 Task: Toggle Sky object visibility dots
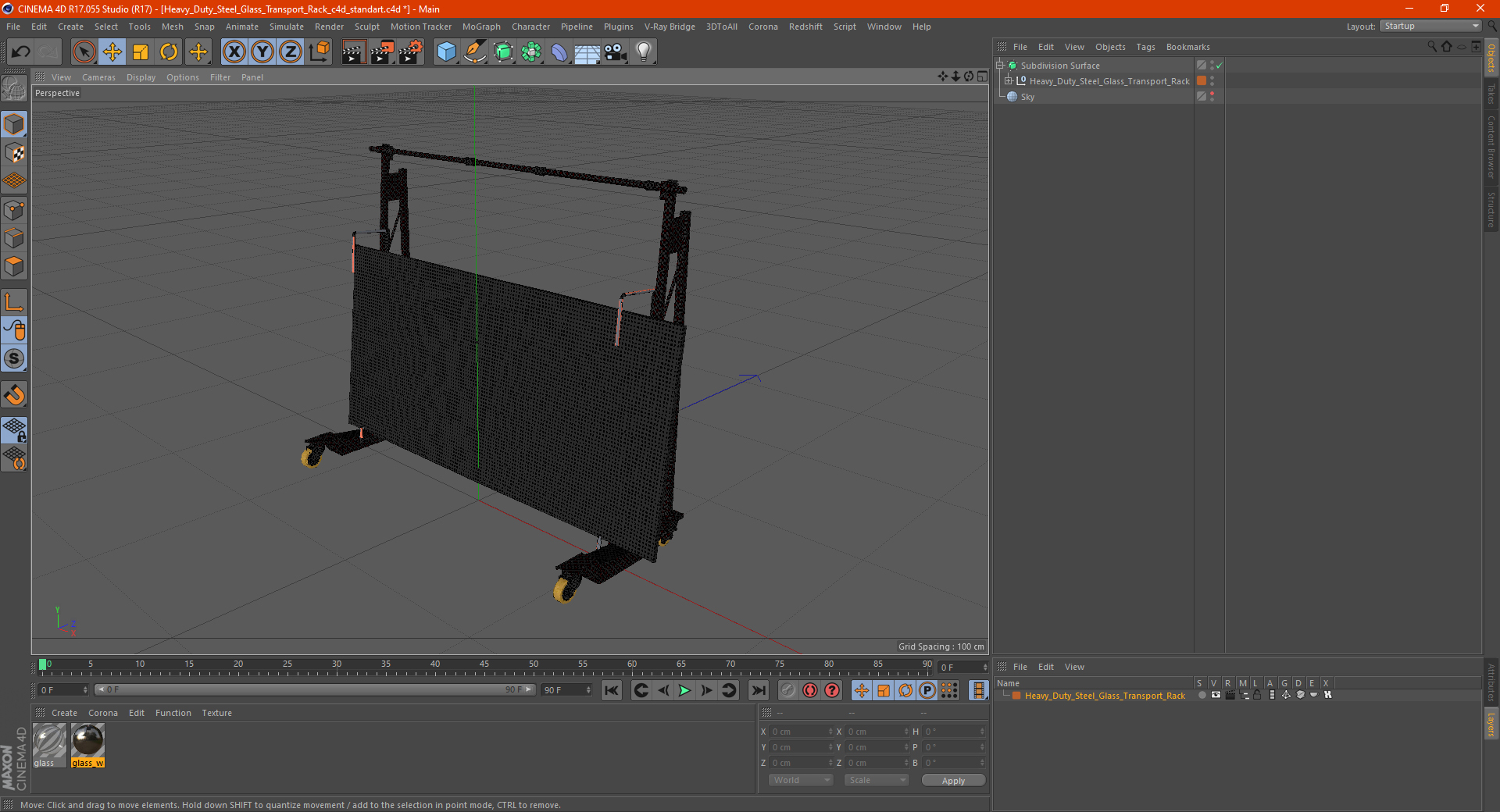pos(1212,96)
